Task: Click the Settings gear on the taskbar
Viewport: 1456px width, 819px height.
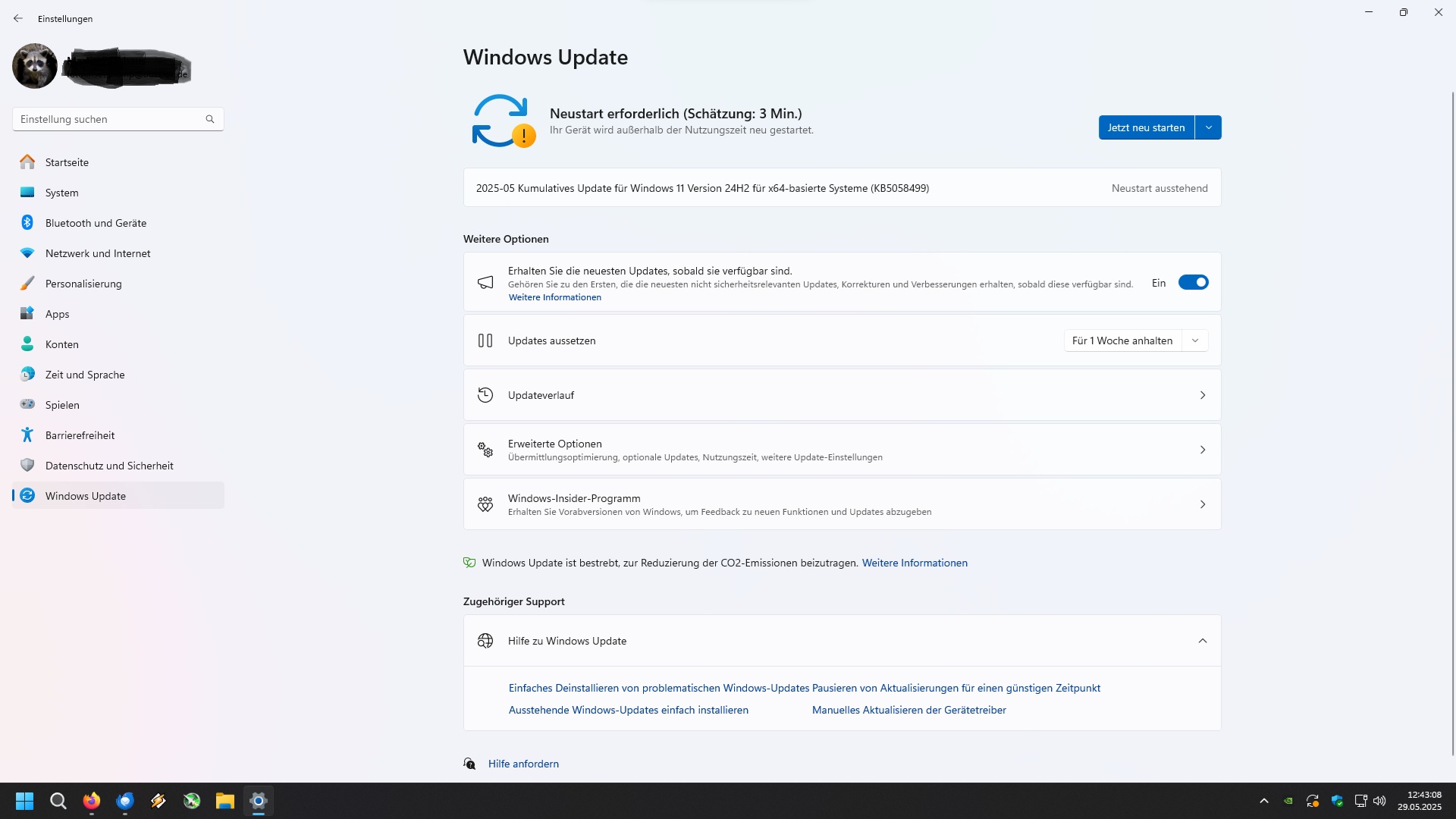Action: pos(259,801)
